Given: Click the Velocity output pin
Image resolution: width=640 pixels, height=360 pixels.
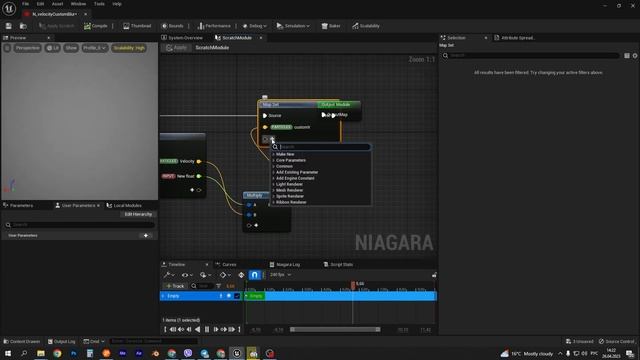Looking at the screenshot, I should [199, 161].
